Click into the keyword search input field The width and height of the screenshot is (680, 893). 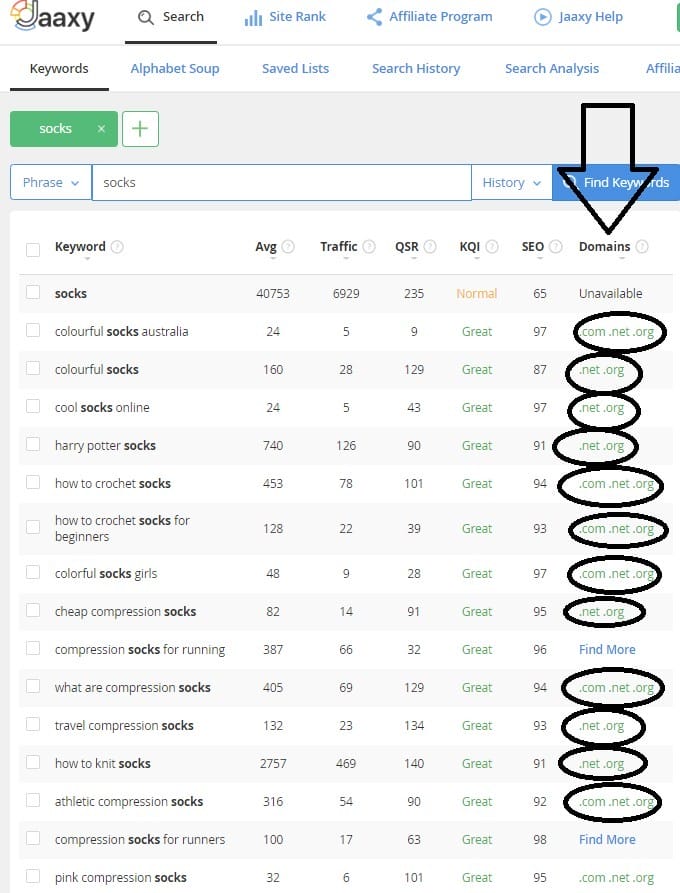(x=281, y=182)
